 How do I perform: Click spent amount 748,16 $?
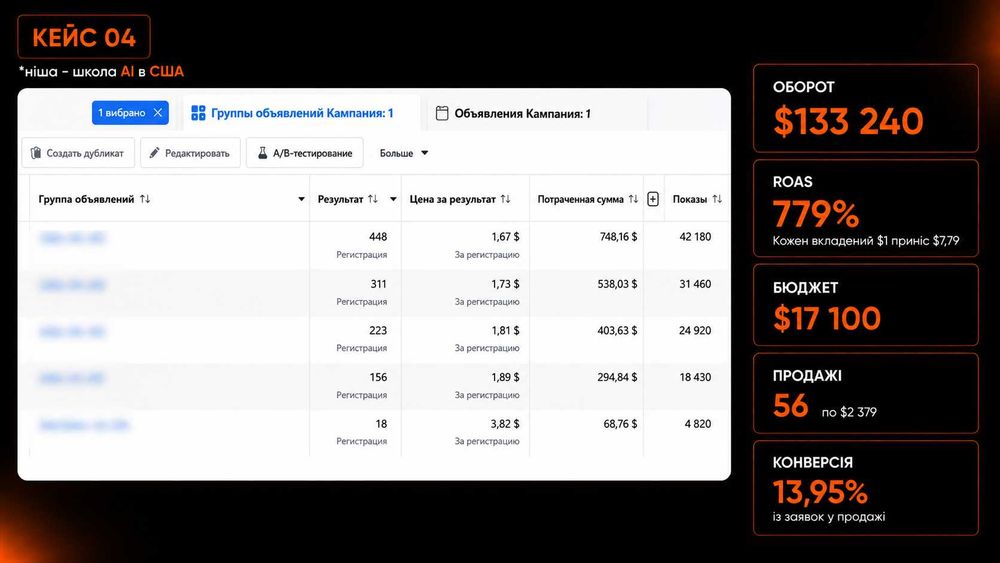click(618, 237)
